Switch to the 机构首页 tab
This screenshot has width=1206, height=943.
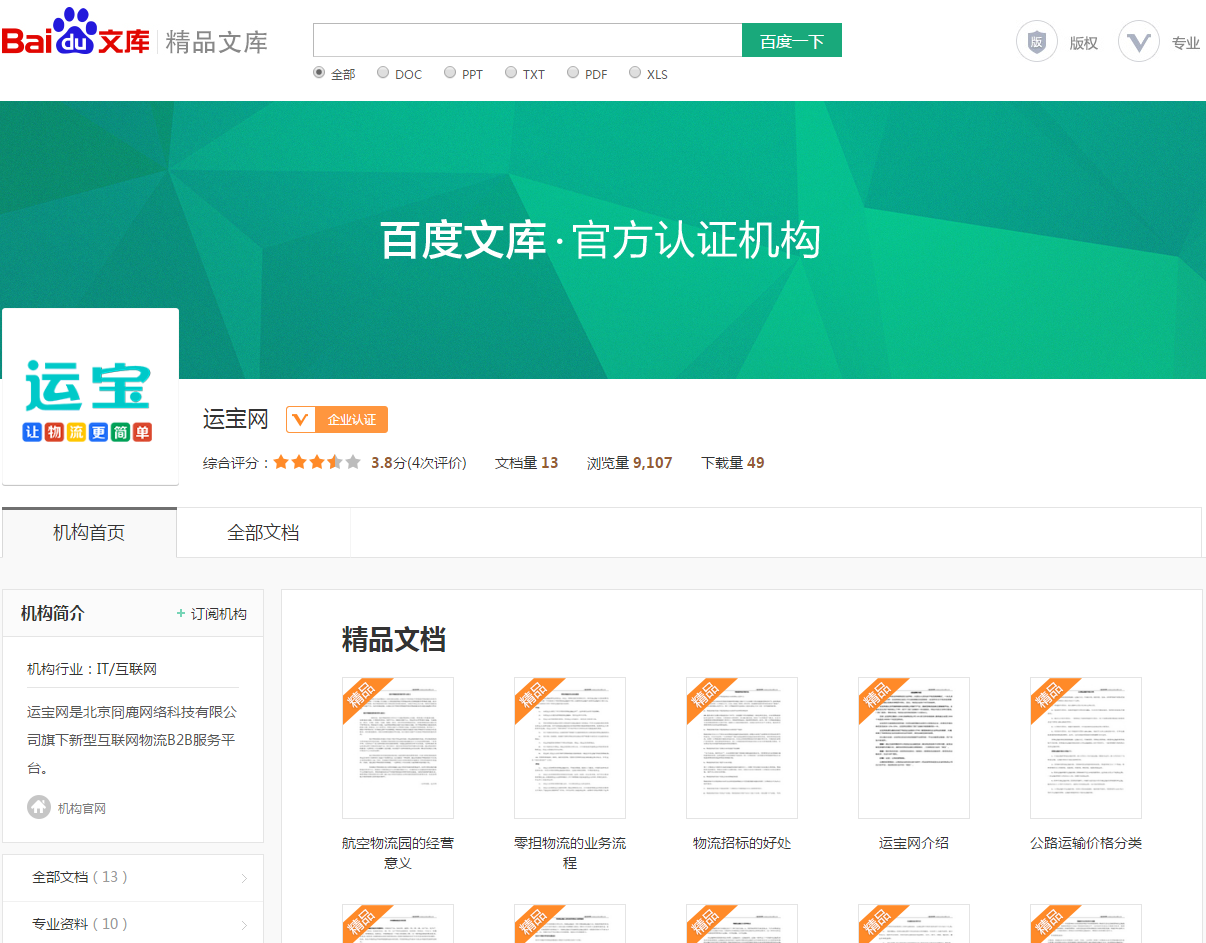tap(89, 533)
